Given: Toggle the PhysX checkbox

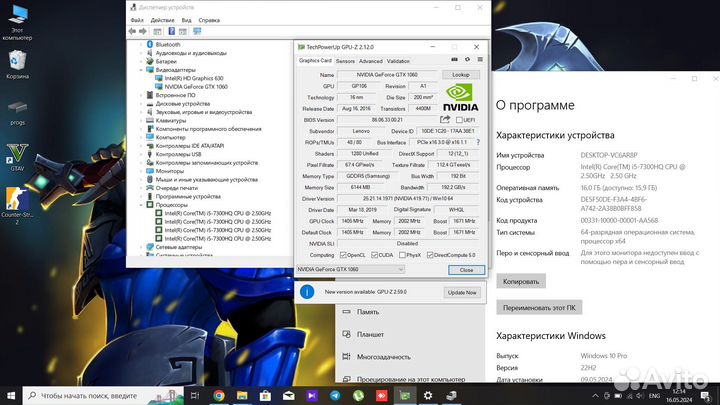Looking at the screenshot, I should coord(402,255).
